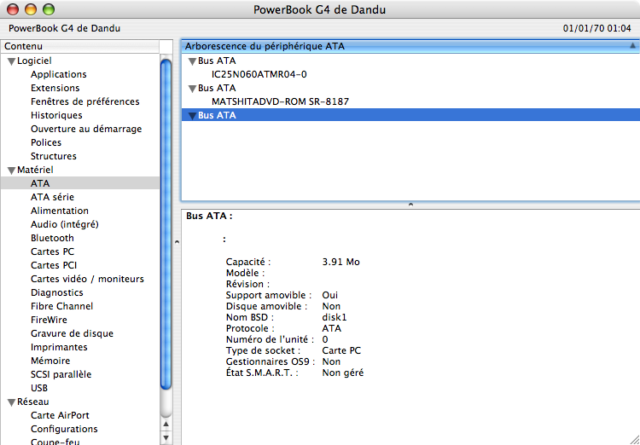Select Diagnostics in the sidebar
This screenshot has width=640, height=445.
coord(57,293)
